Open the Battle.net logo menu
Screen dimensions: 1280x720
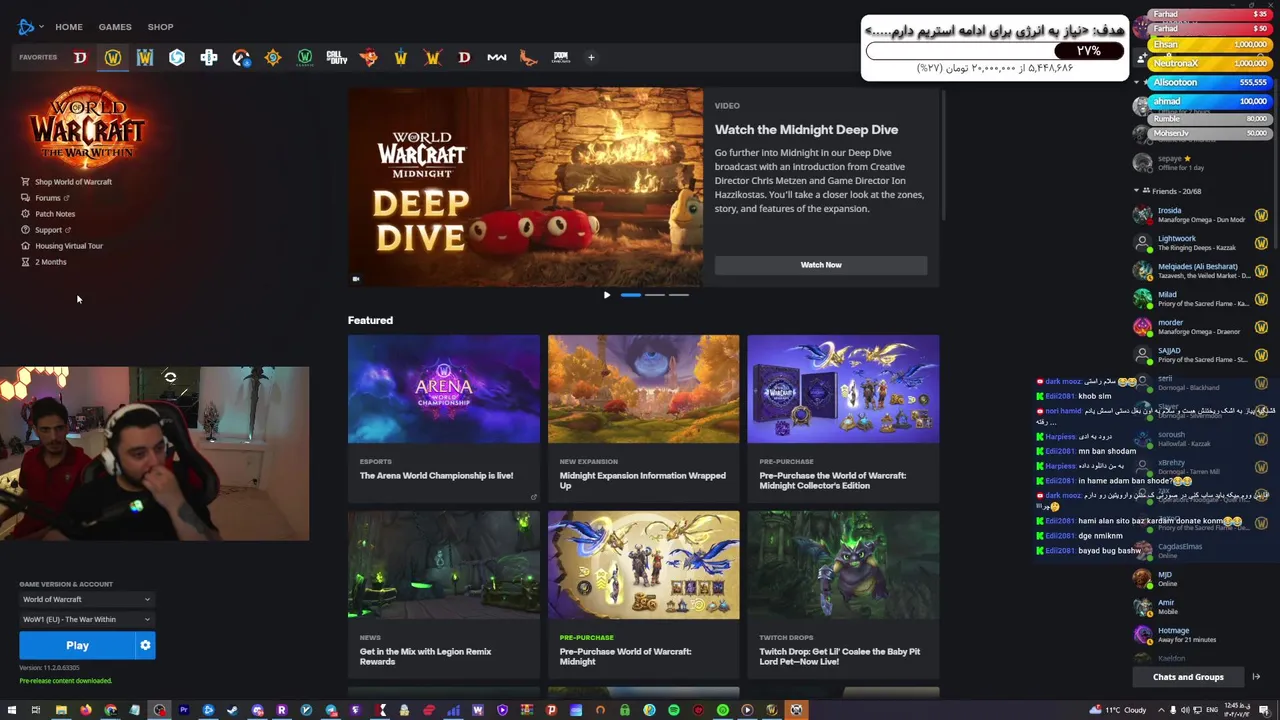coord(30,27)
